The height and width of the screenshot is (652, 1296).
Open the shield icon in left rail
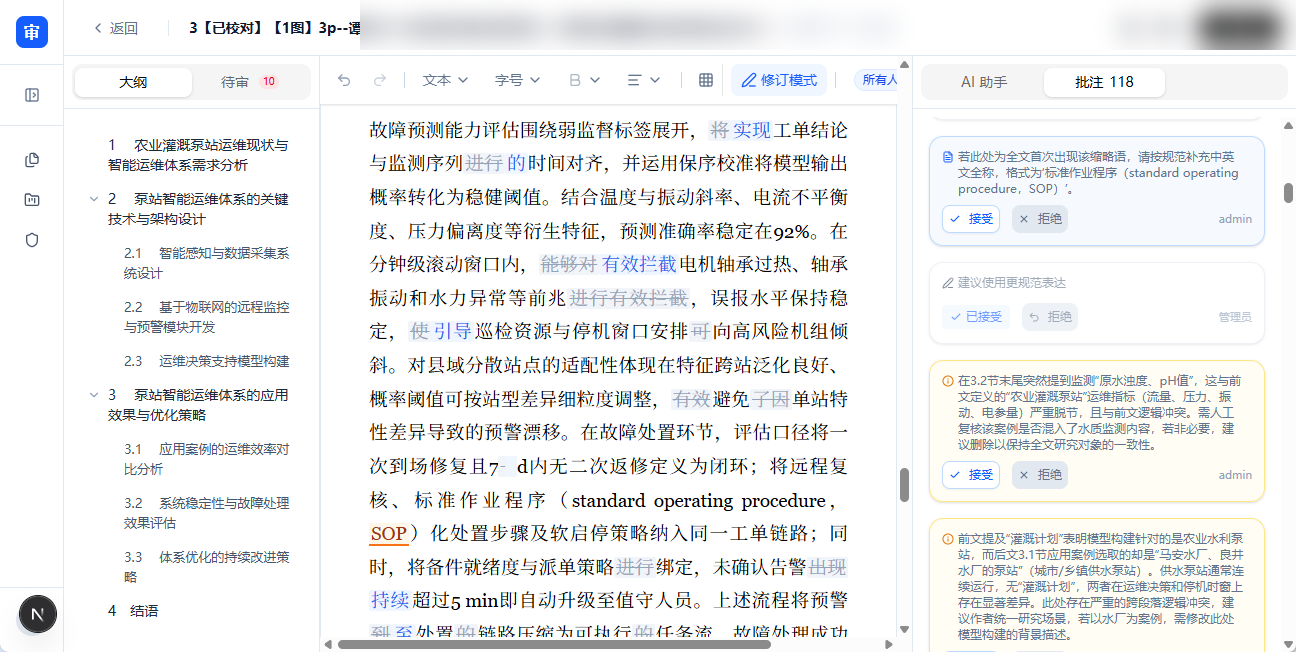coord(32,240)
